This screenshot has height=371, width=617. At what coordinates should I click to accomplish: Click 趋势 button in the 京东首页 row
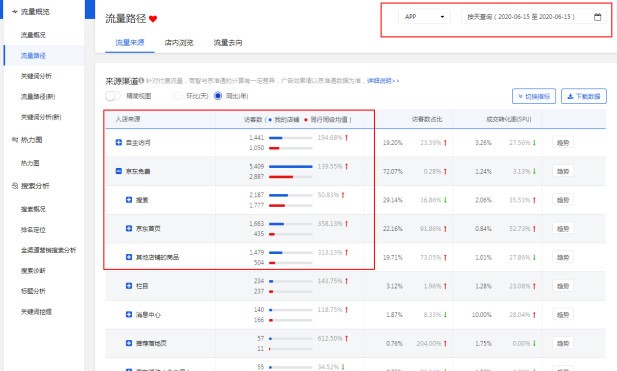[x=563, y=229]
